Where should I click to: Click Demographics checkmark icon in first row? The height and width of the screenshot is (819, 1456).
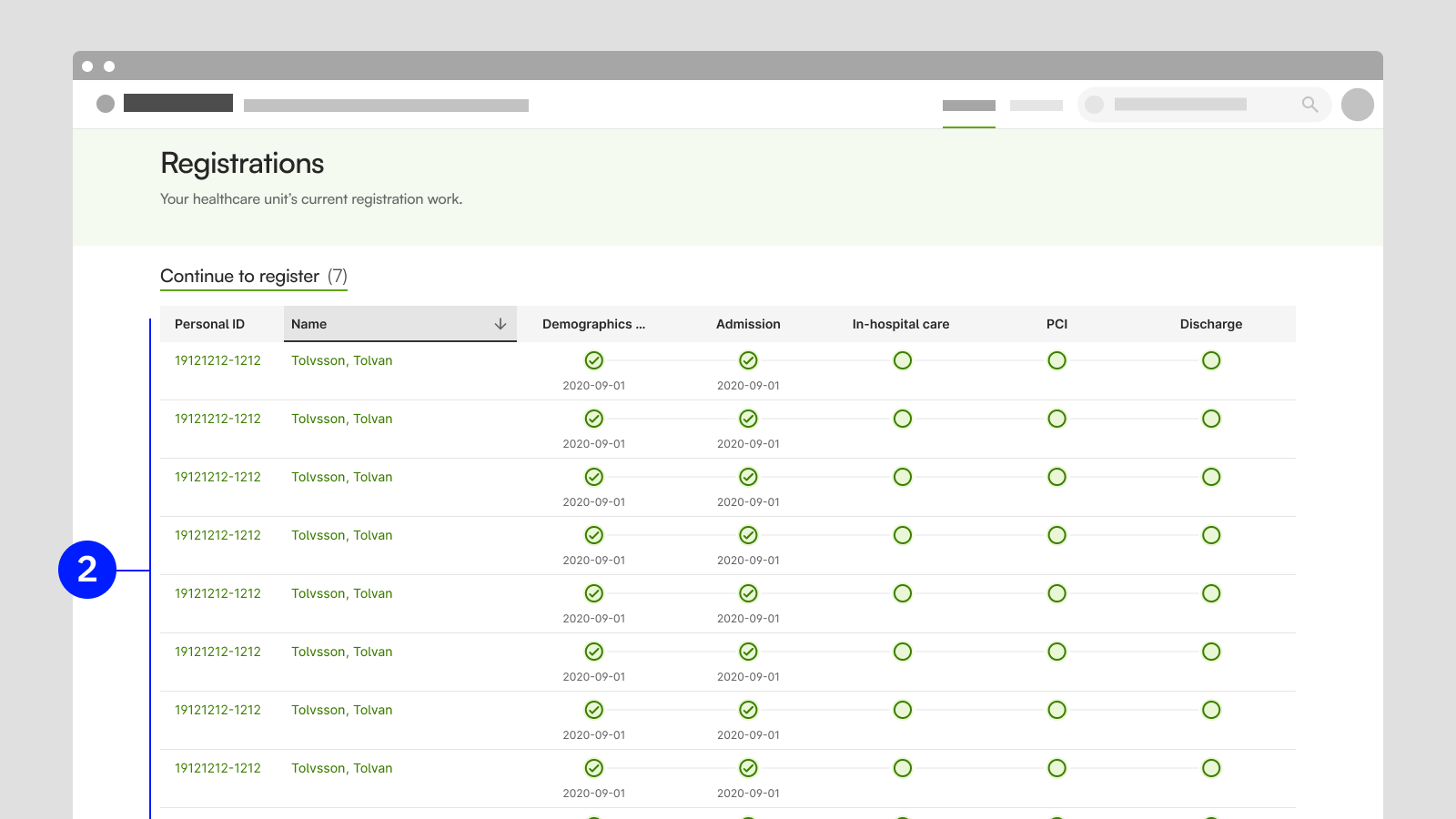tap(594, 360)
